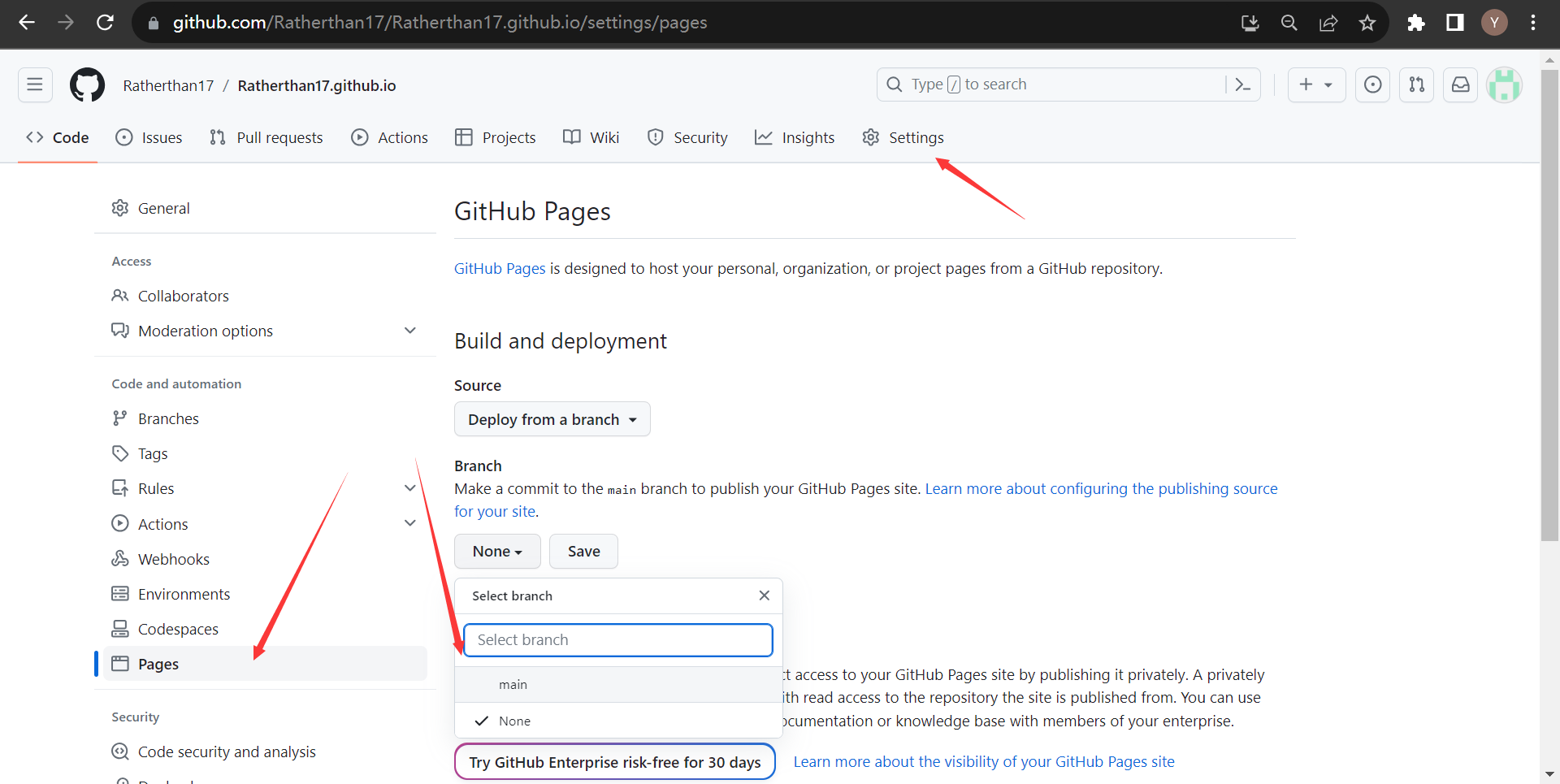Open the Issues icon in the header
This screenshot has width=1560, height=784.
(x=1373, y=84)
